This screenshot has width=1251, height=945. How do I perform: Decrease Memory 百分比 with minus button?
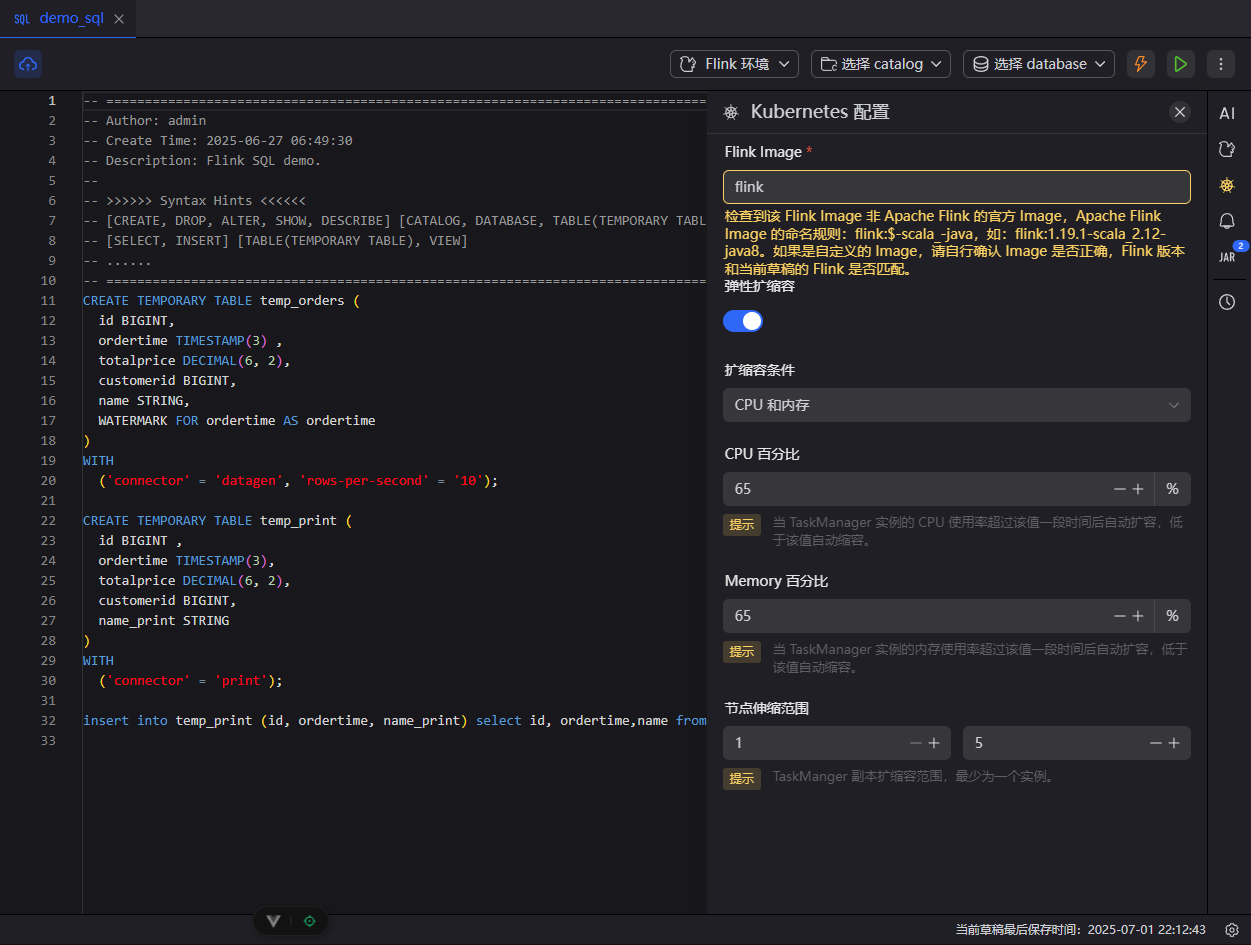coord(1119,616)
